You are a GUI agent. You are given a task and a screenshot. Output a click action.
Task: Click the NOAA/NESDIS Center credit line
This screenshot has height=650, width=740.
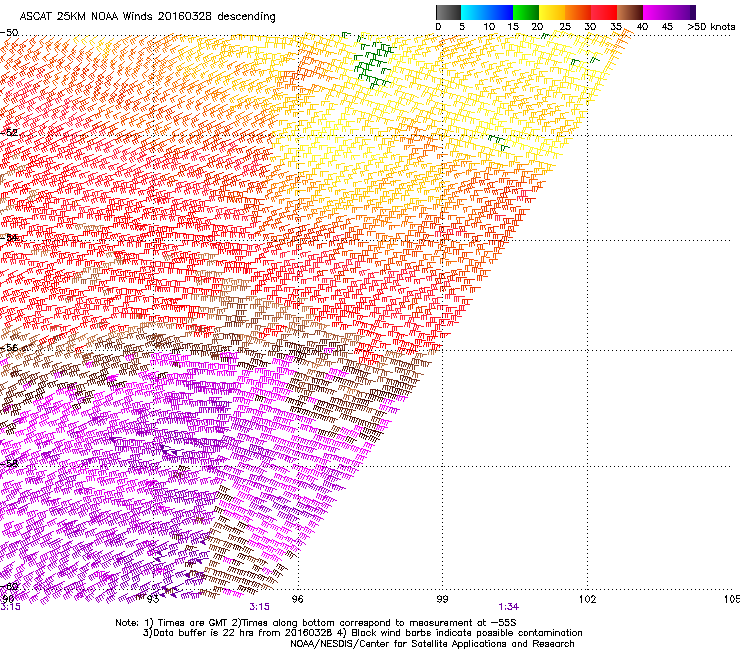pyautogui.click(x=432, y=644)
